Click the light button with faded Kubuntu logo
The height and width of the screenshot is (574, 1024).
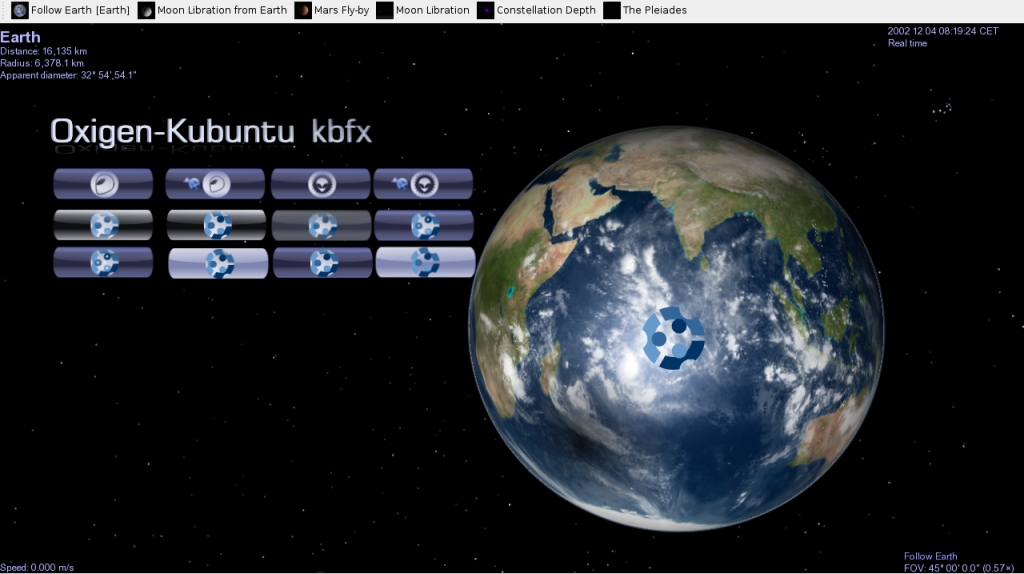click(x=425, y=263)
